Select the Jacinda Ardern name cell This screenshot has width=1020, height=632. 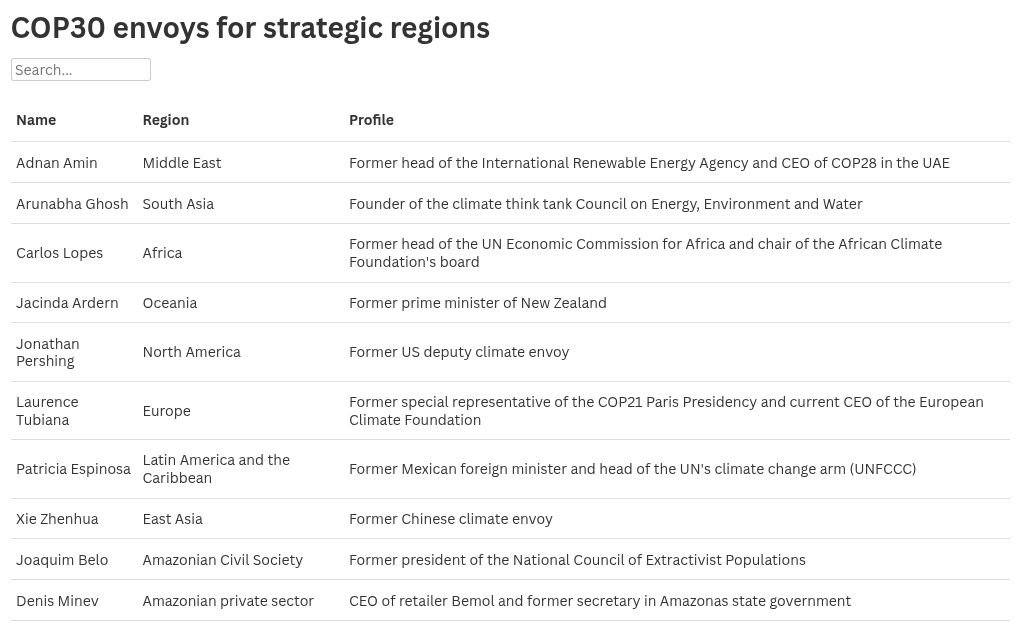[67, 303]
